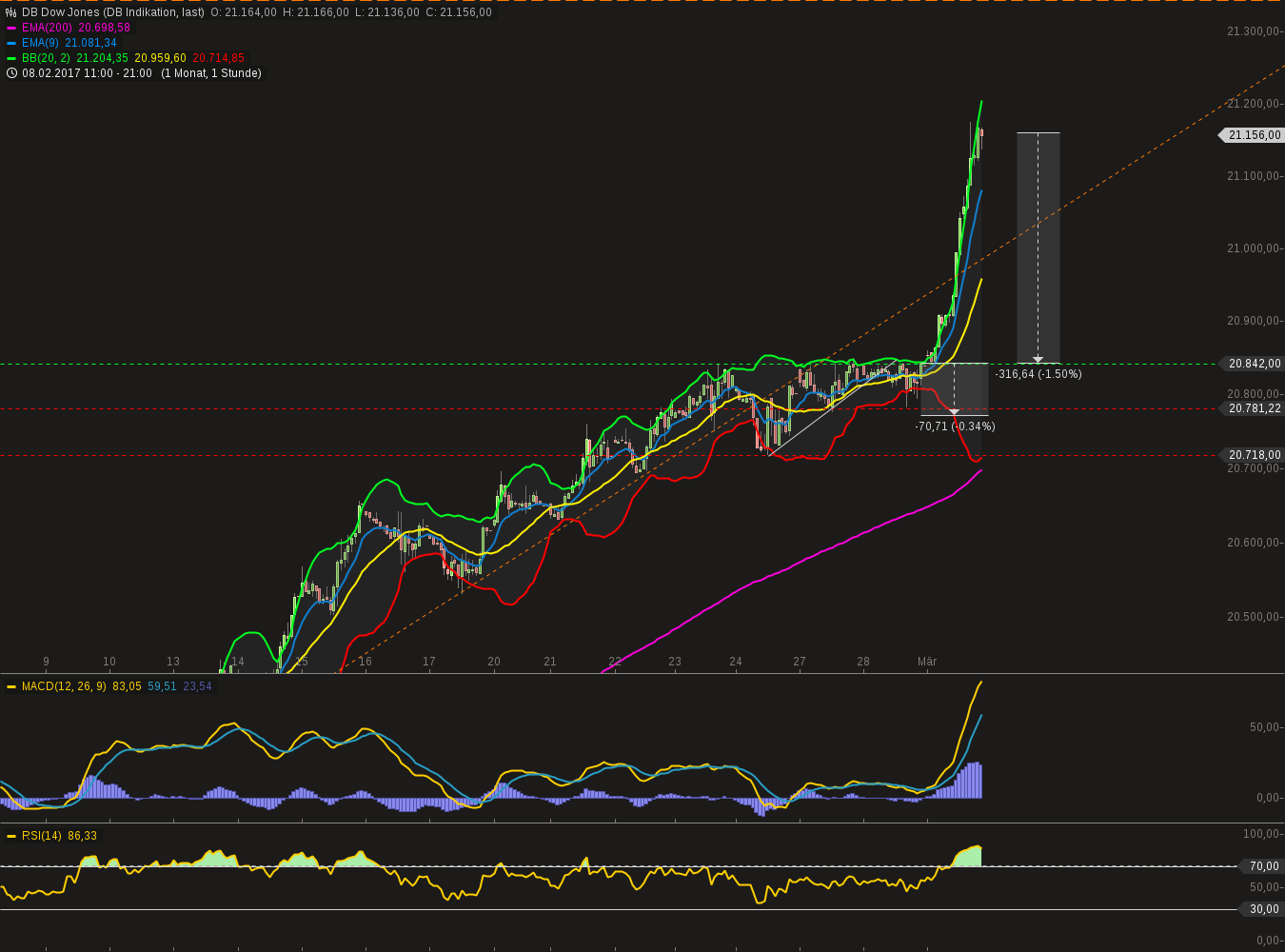Click the yellow RSI legend marker
The height and width of the screenshot is (952, 1285).
click(10, 836)
